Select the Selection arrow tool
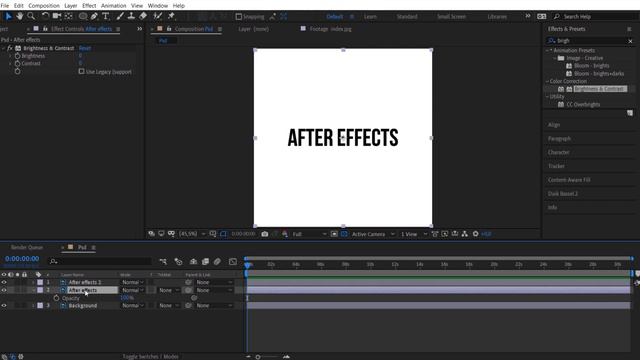Screen dimensions: 640x360 (x=8, y=16)
